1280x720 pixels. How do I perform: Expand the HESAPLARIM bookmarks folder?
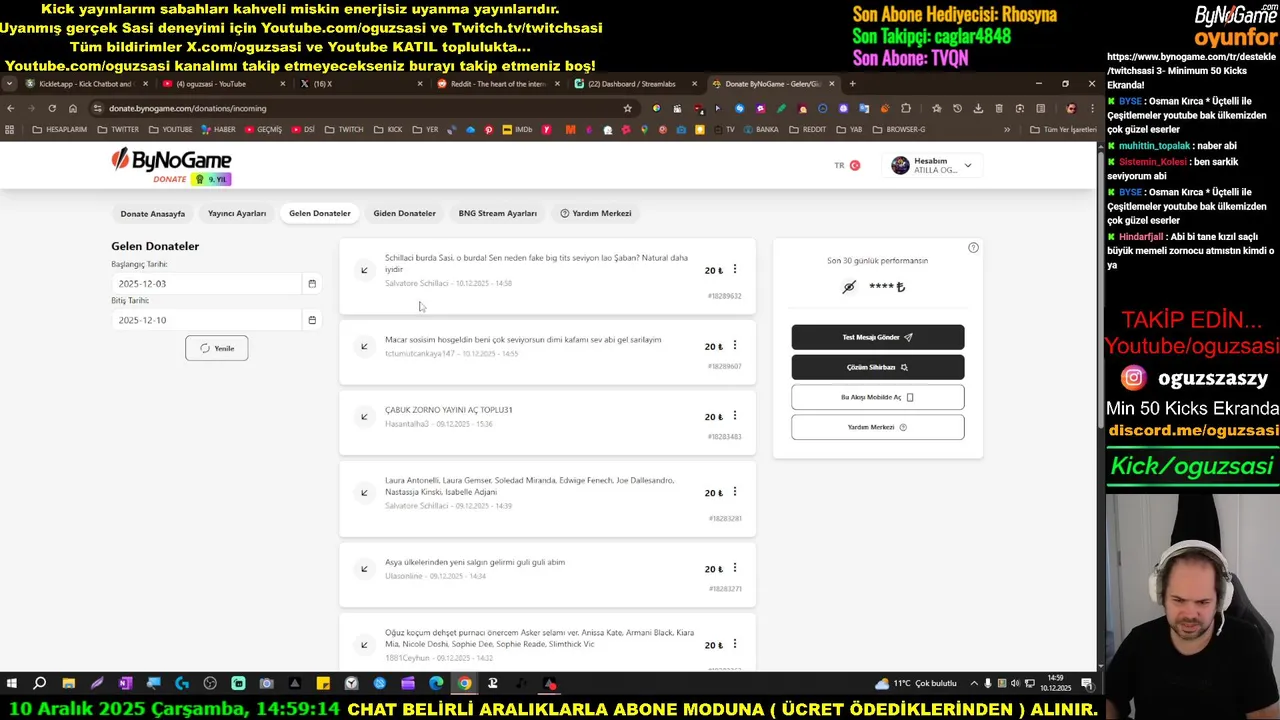pos(59,129)
